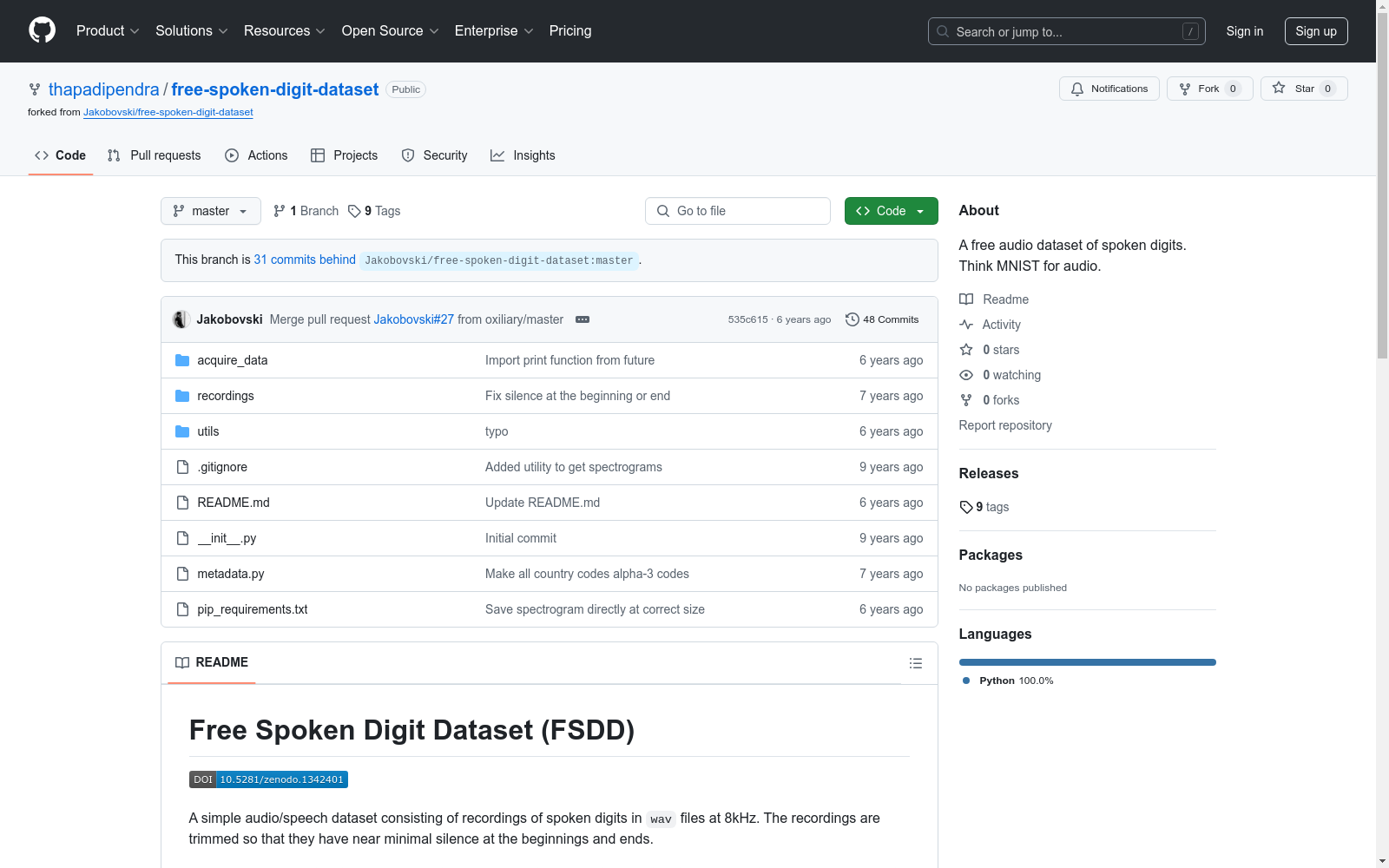Image resolution: width=1389 pixels, height=868 pixels.
Task: Open the Report repository link
Action: (x=1005, y=425)
